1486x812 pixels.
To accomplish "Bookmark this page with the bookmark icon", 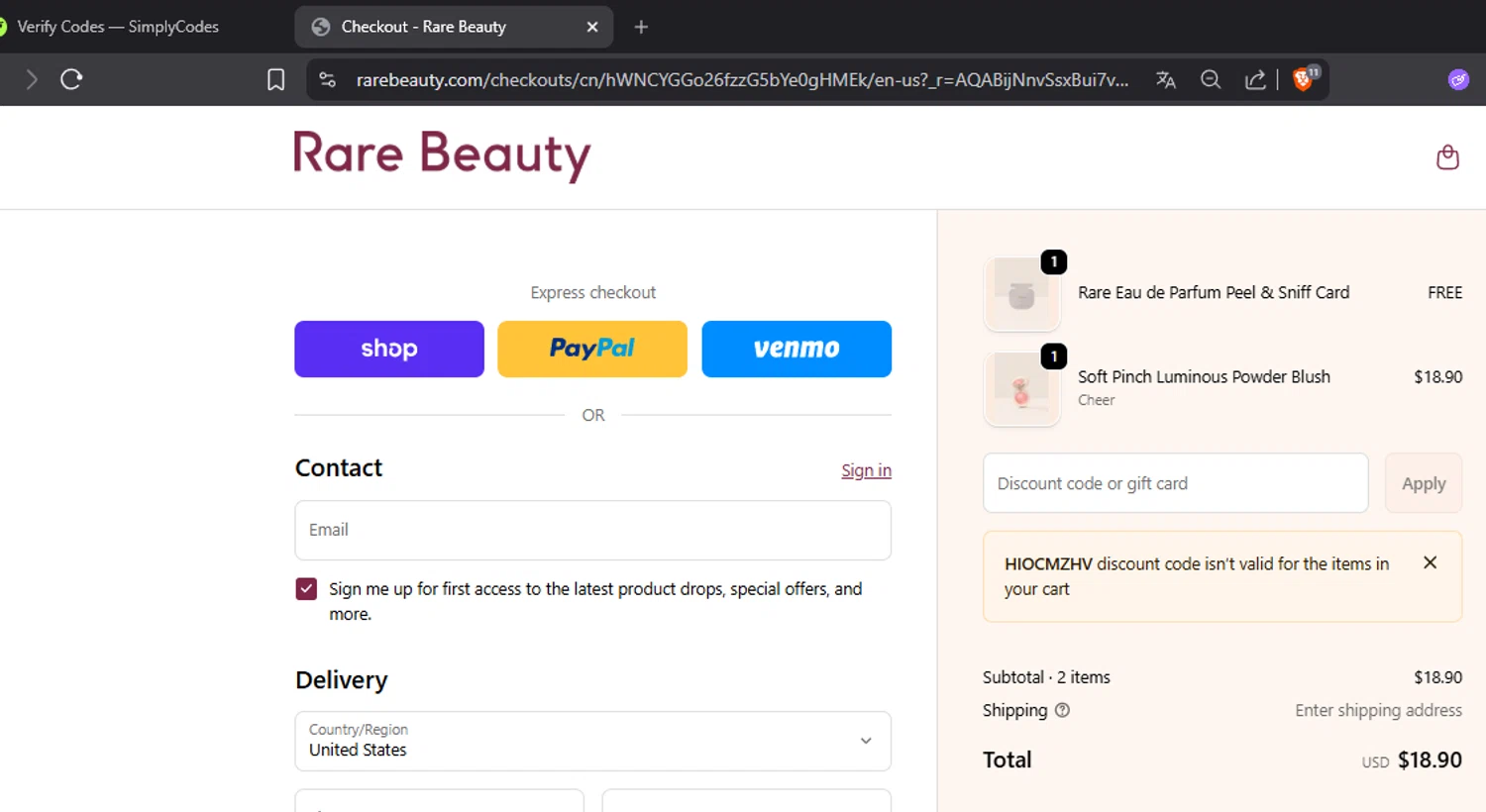I will click(x=276, y=79).
